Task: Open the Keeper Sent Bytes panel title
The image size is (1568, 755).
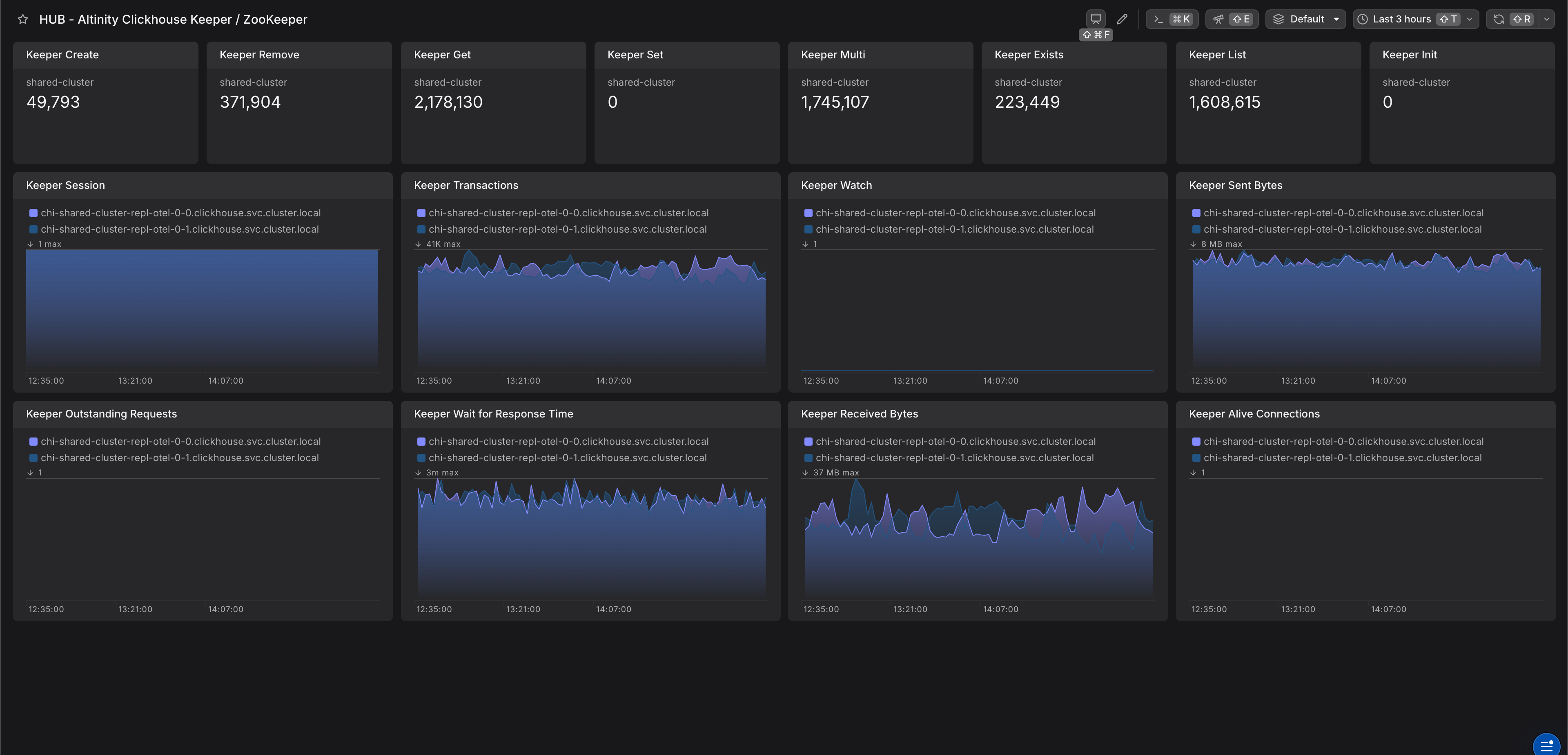Action: 1235,186
